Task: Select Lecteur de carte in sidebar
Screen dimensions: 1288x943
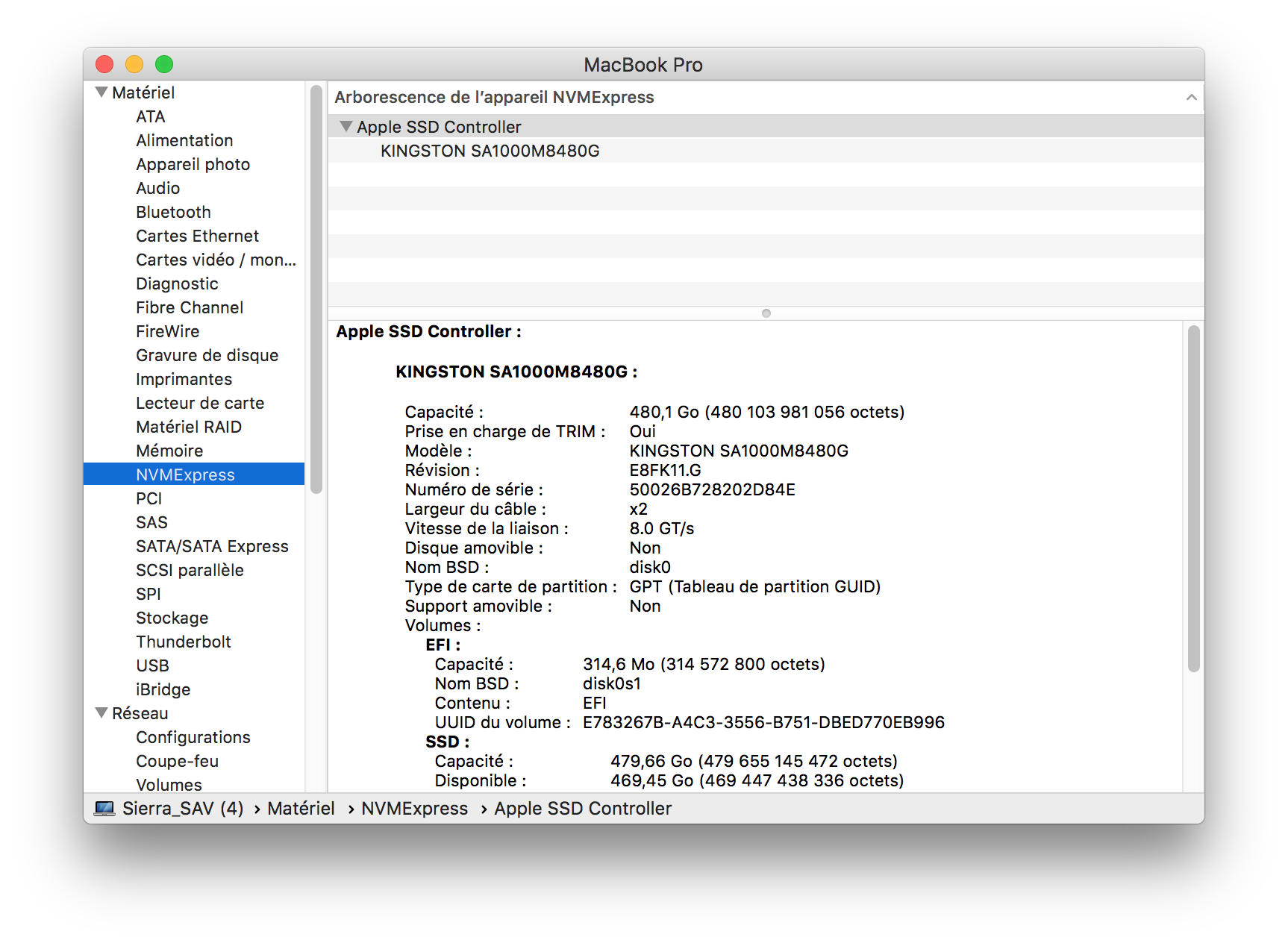Action: click(x=200, y=403)
